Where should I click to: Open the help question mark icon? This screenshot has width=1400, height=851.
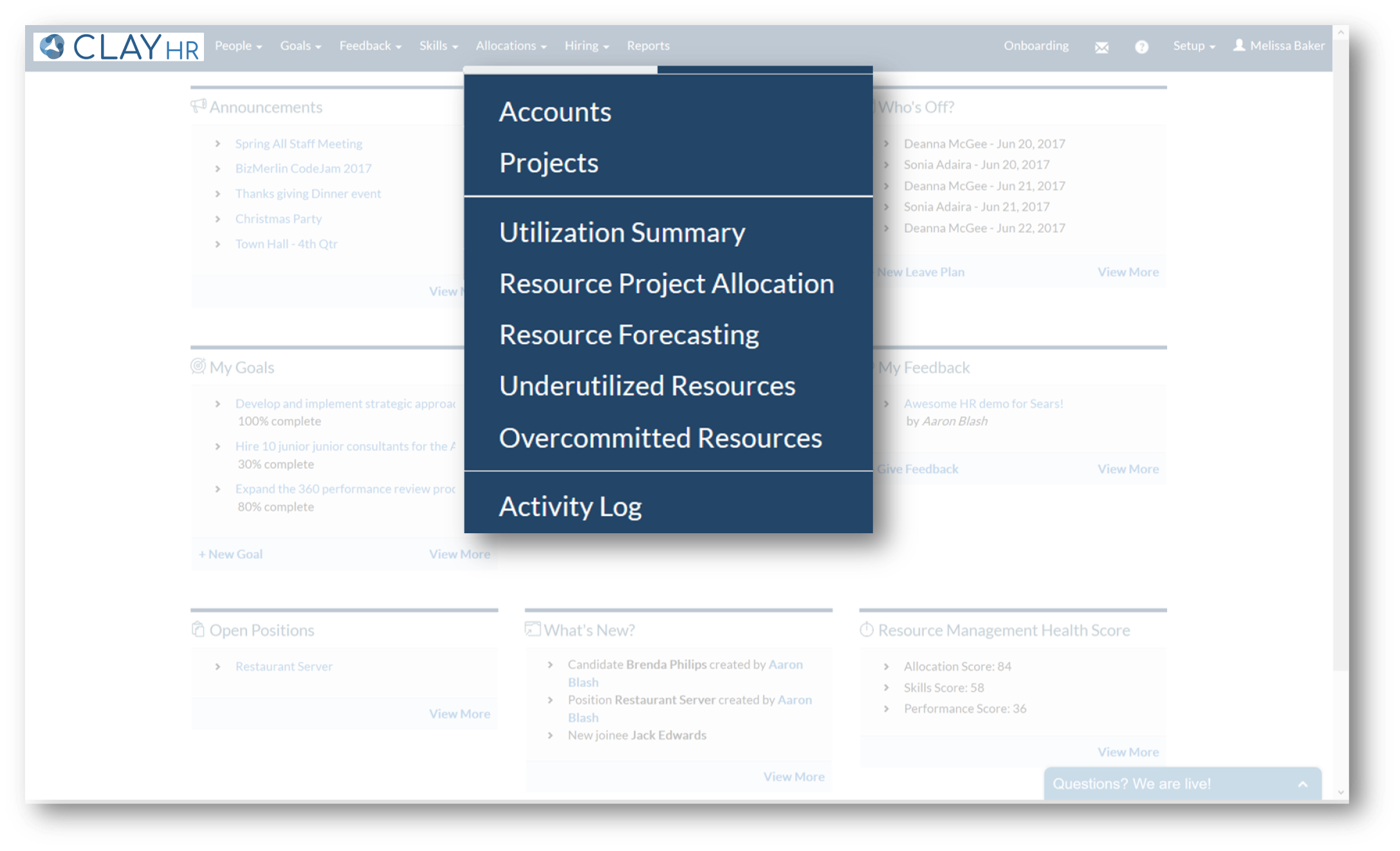coord(1141,47)
